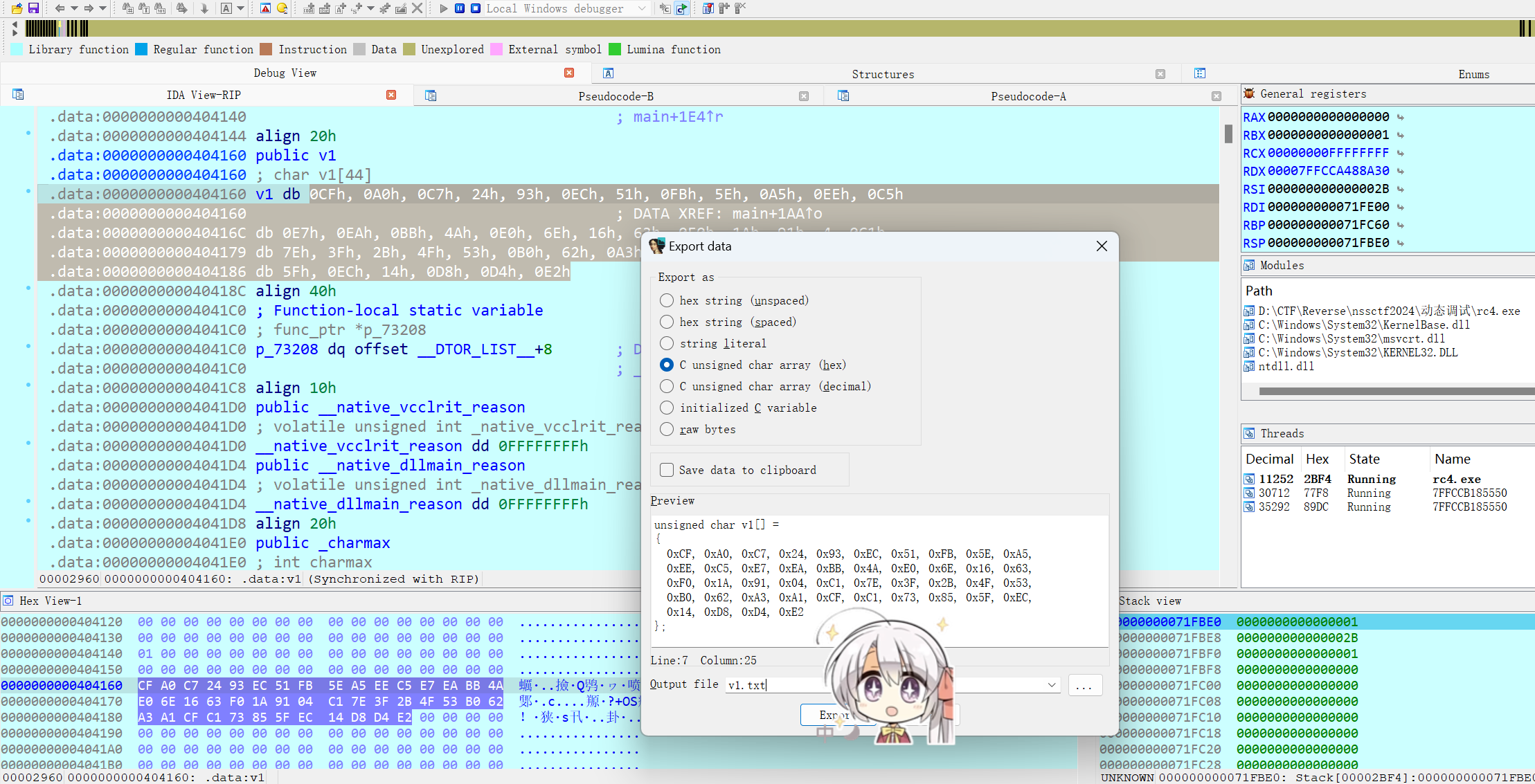The width and height of the screenshot is (1535, 784).
Task: Click the yellow circle Lumina toolbar icon
Action: pos(282,8)
